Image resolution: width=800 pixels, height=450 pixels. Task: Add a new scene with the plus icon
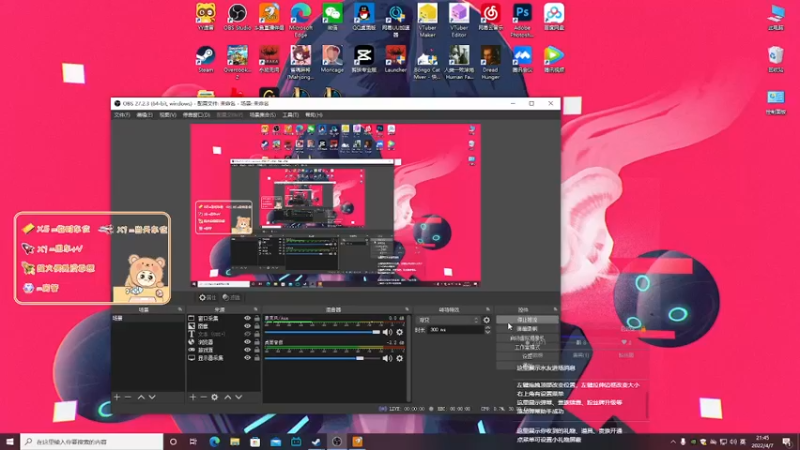point(117,397)
